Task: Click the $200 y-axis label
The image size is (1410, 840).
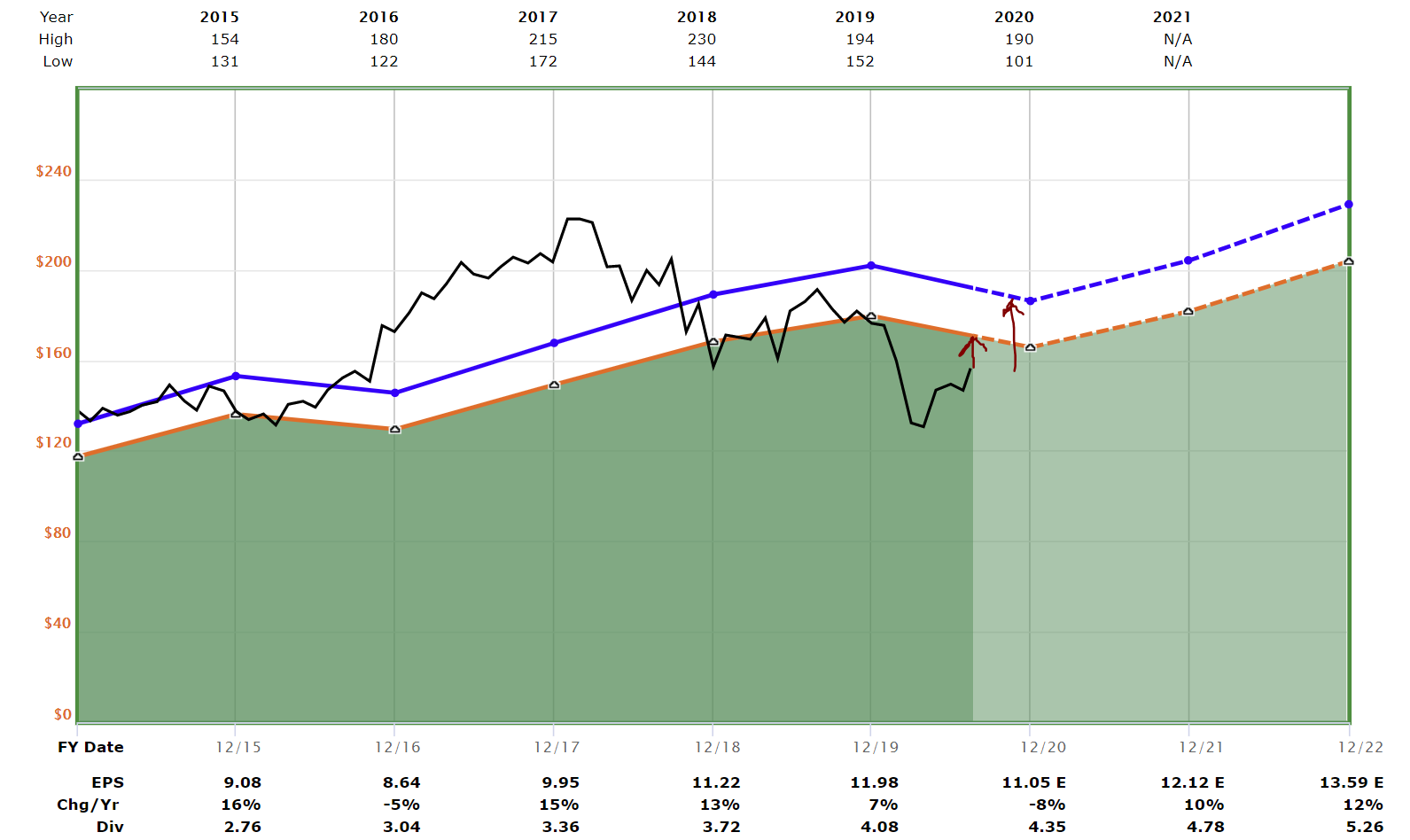Action: coord(54,261)
